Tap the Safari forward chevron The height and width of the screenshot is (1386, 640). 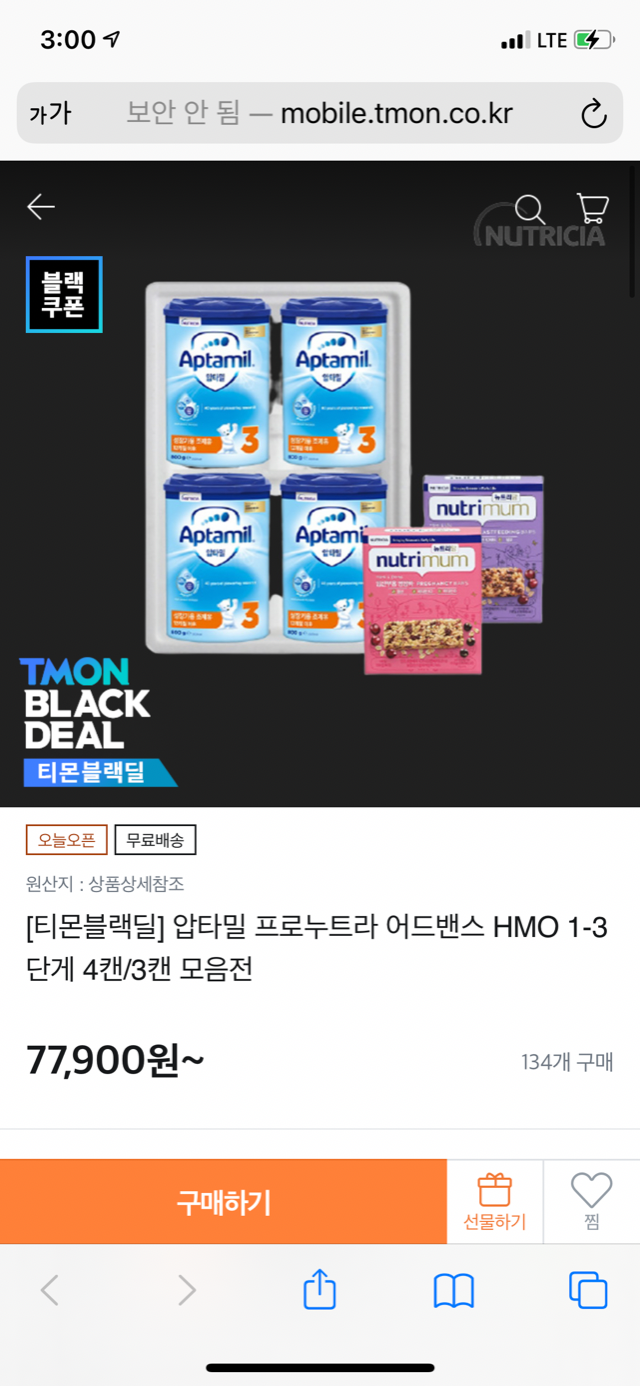click(x=186, y=1290)
